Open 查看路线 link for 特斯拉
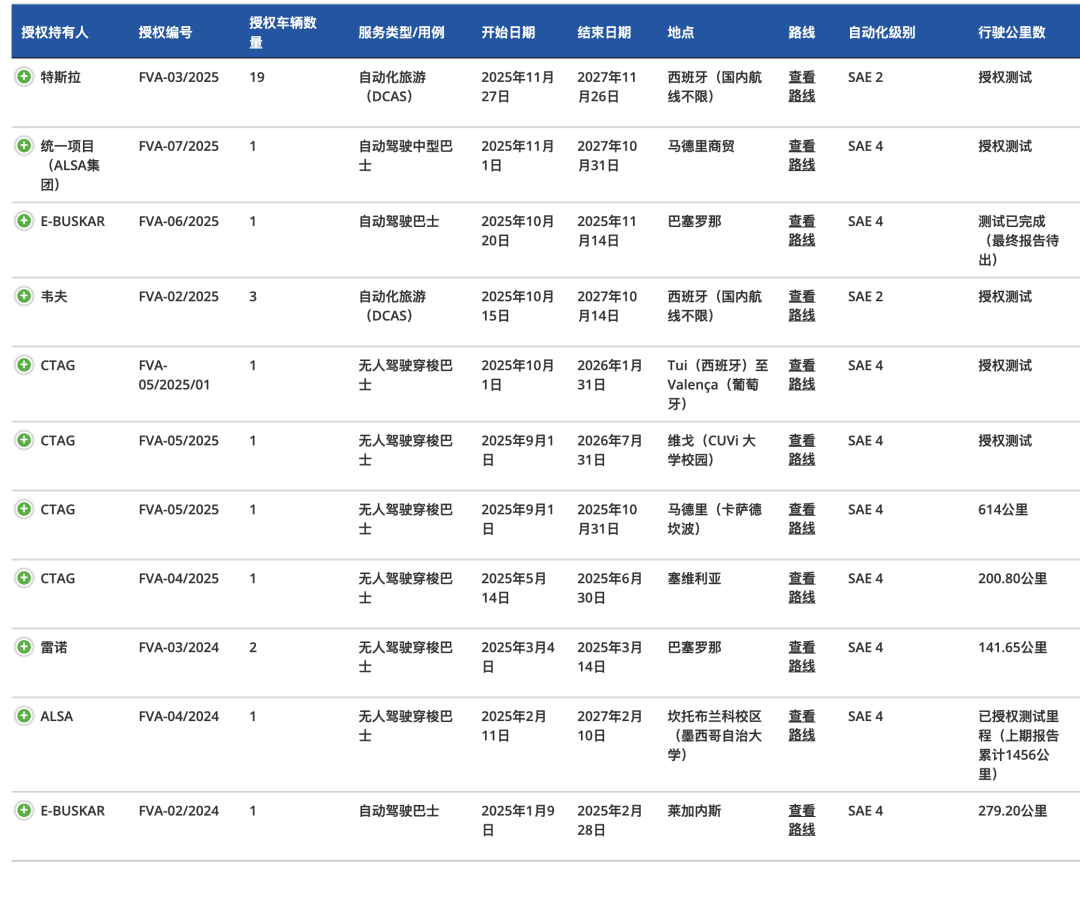Image resolution: width=1080 pixels, height=911 pixels. pos(802,87)
